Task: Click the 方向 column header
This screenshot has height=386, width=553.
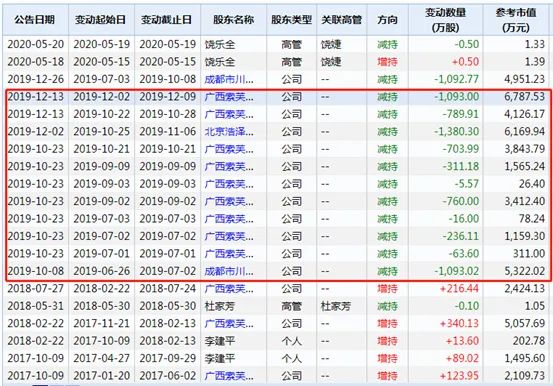Action: [388, 20]
